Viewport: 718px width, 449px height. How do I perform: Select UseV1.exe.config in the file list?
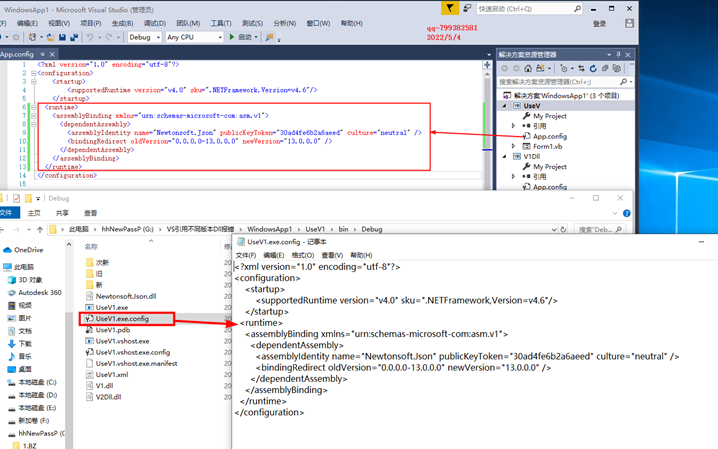pyautogui.click(x=122, y=319)
